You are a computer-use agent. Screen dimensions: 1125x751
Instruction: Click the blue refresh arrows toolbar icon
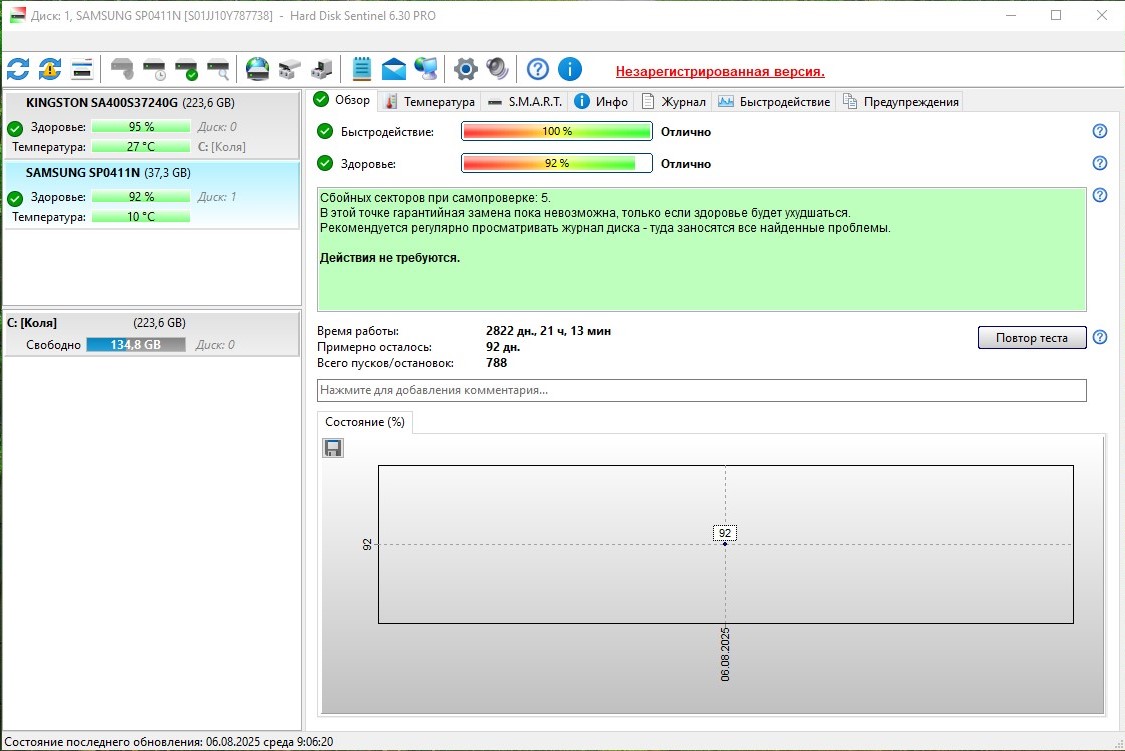click(x=18, y=69)
